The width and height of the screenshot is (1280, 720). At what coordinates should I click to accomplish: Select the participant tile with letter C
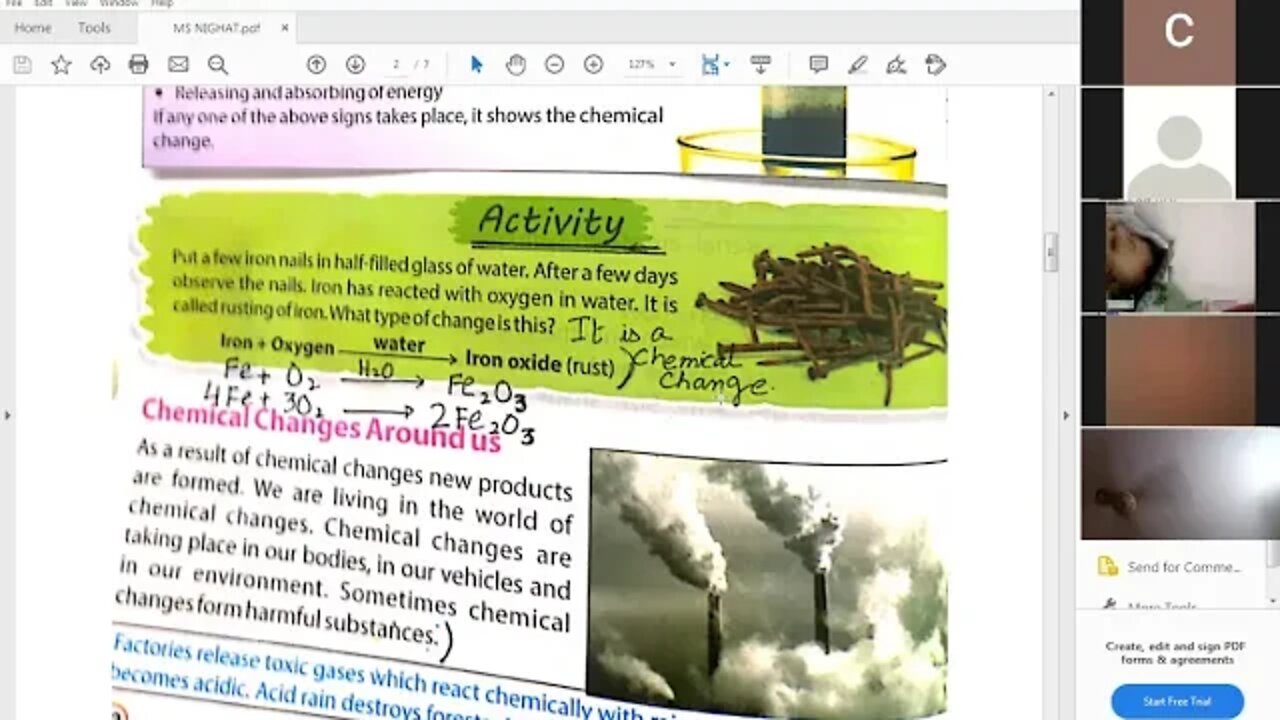pyautogui.click(x=1179, y=42)
